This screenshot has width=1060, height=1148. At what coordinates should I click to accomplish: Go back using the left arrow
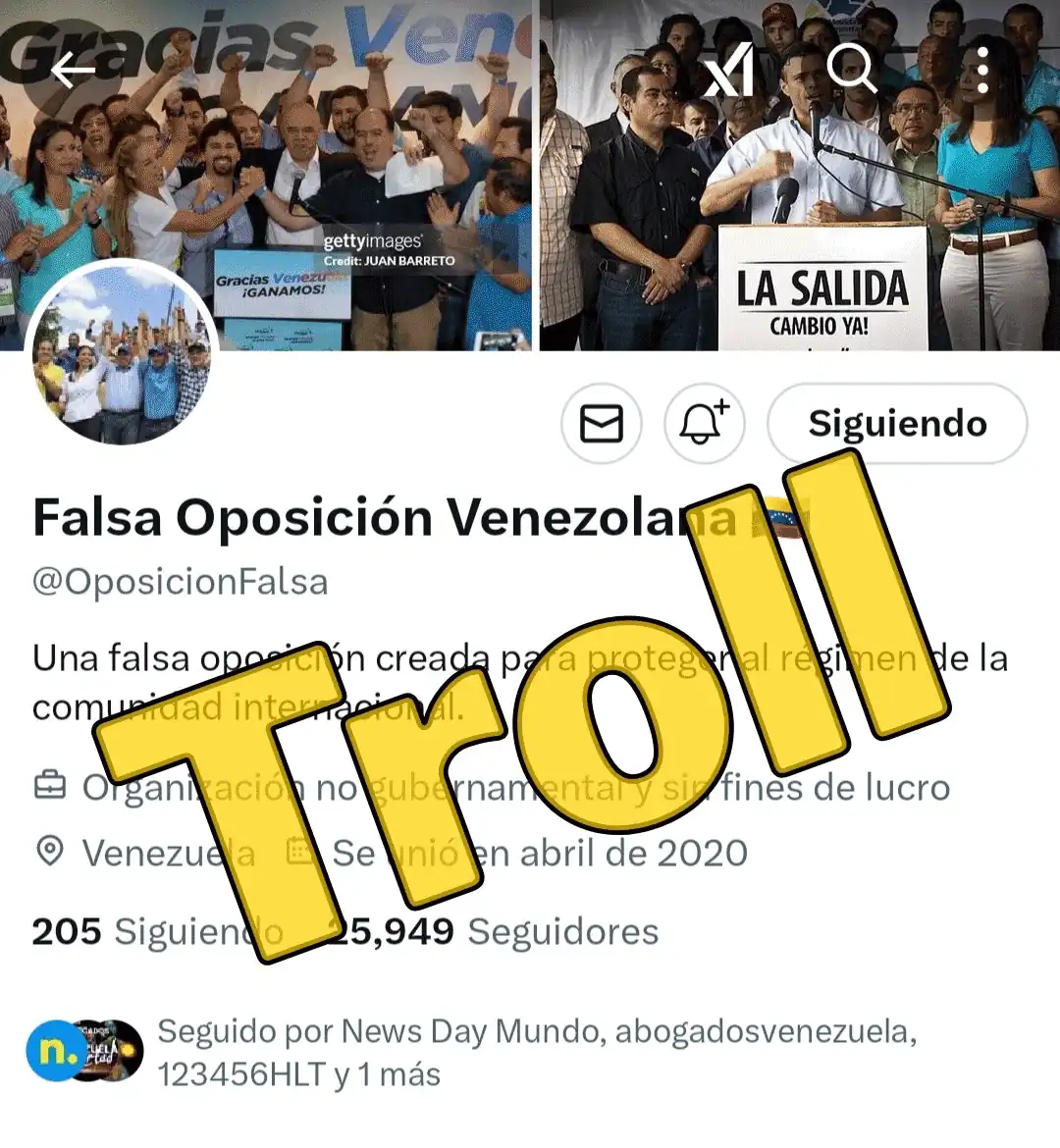tap(74, 71)
